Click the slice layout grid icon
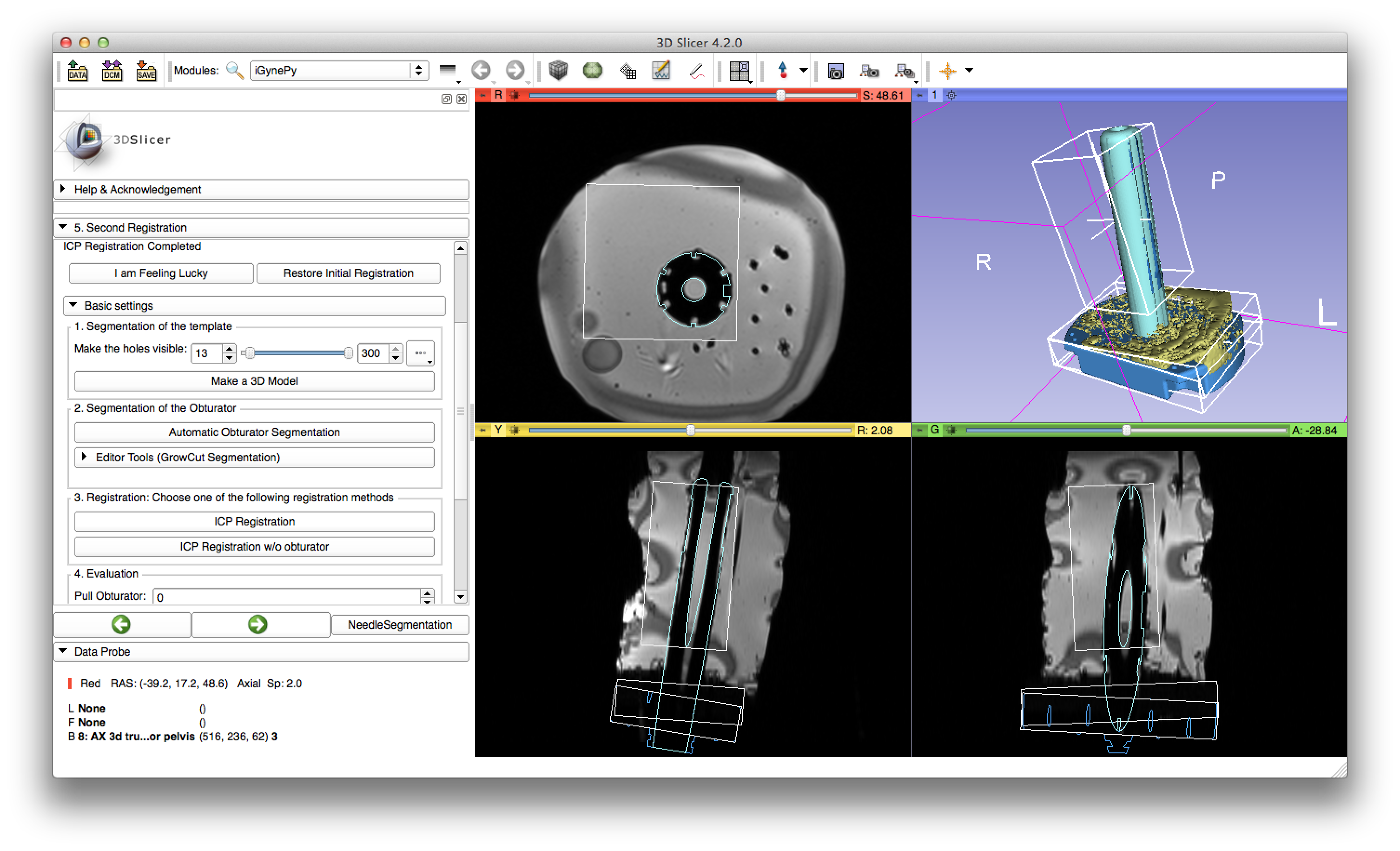The image size is (1400, 851). coord(739,71)
